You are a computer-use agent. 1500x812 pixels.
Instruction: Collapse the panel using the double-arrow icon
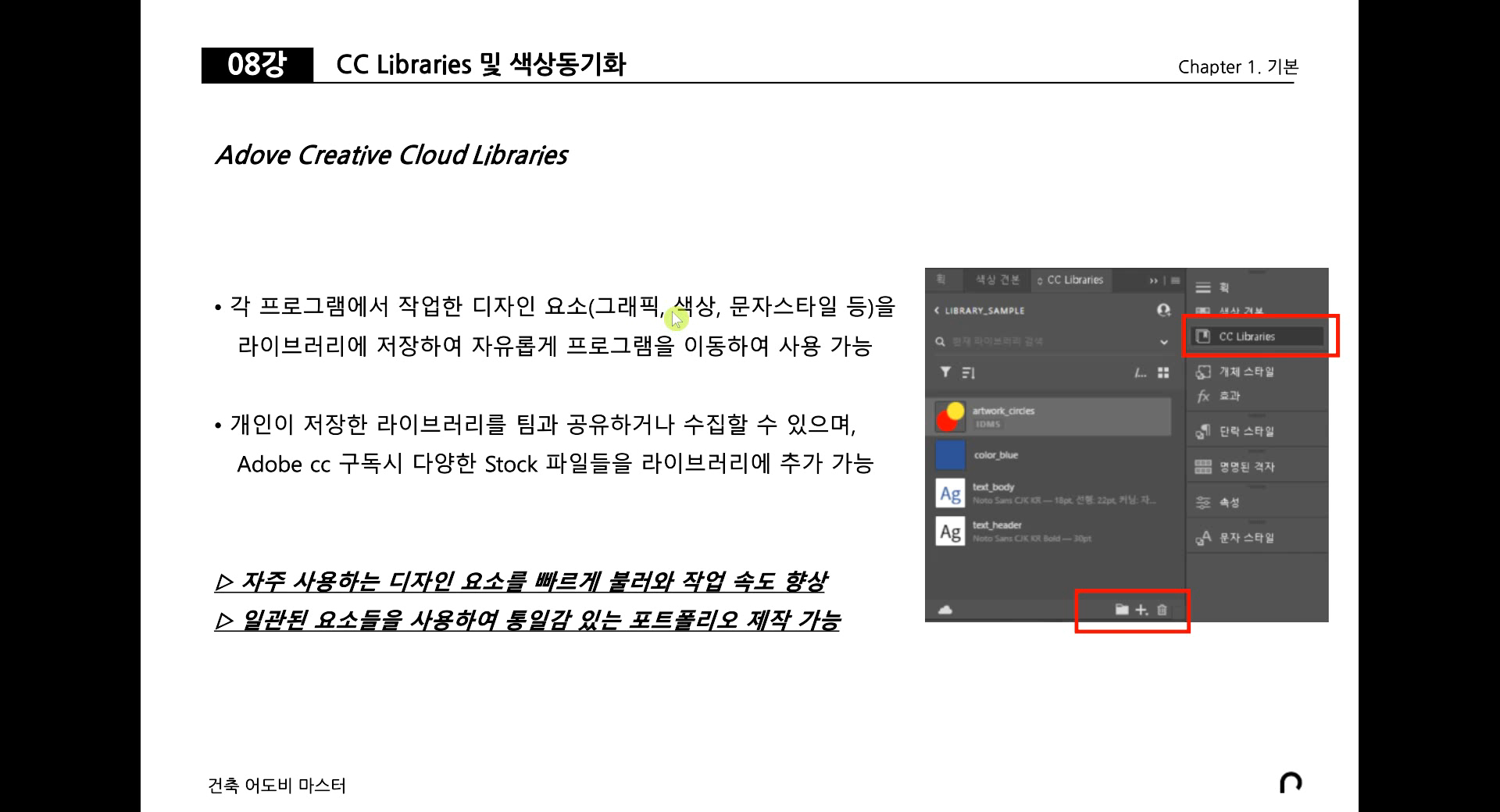(1154, 281)
